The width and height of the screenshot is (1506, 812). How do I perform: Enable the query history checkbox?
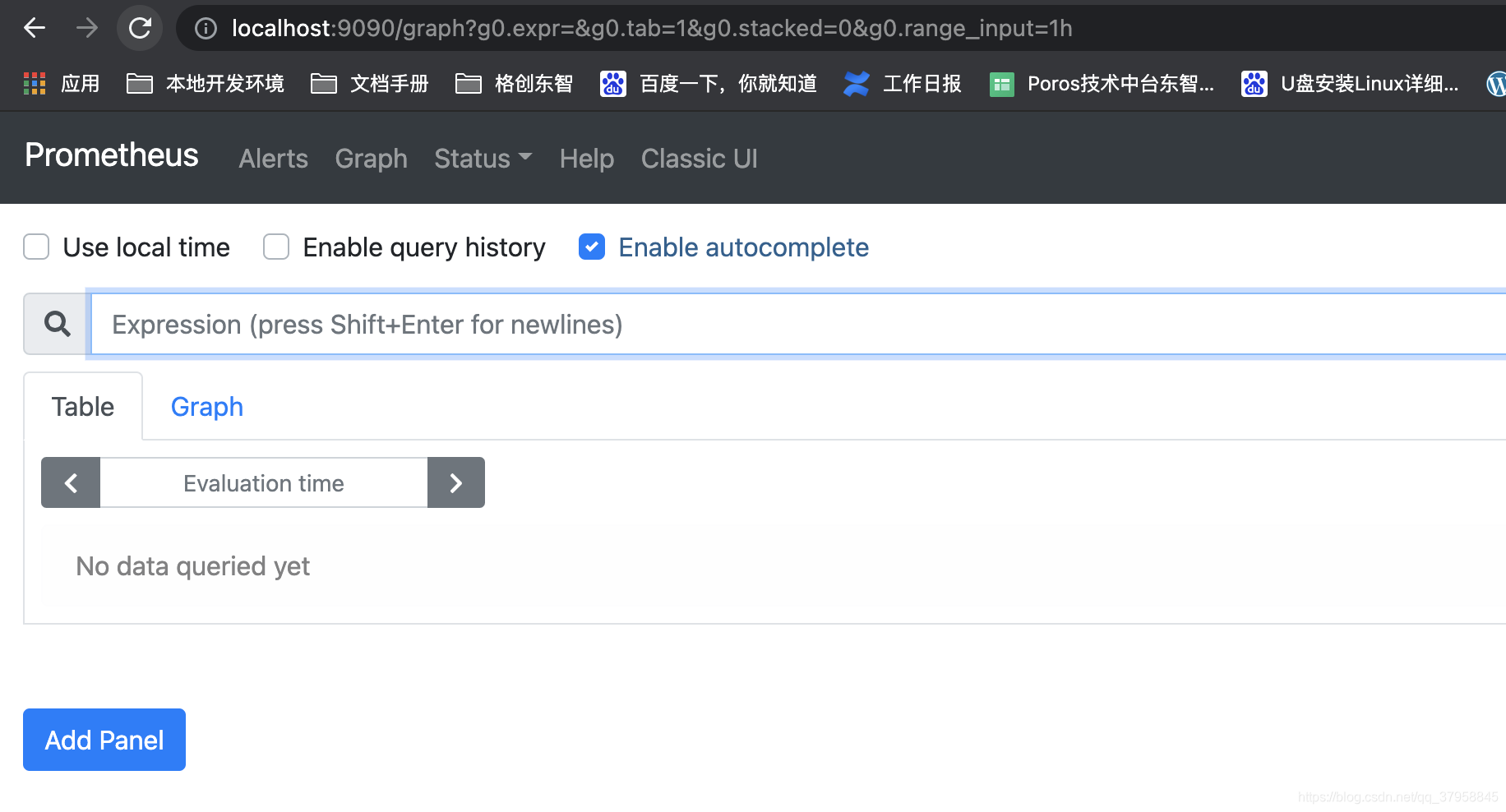[x=276, y=247]
